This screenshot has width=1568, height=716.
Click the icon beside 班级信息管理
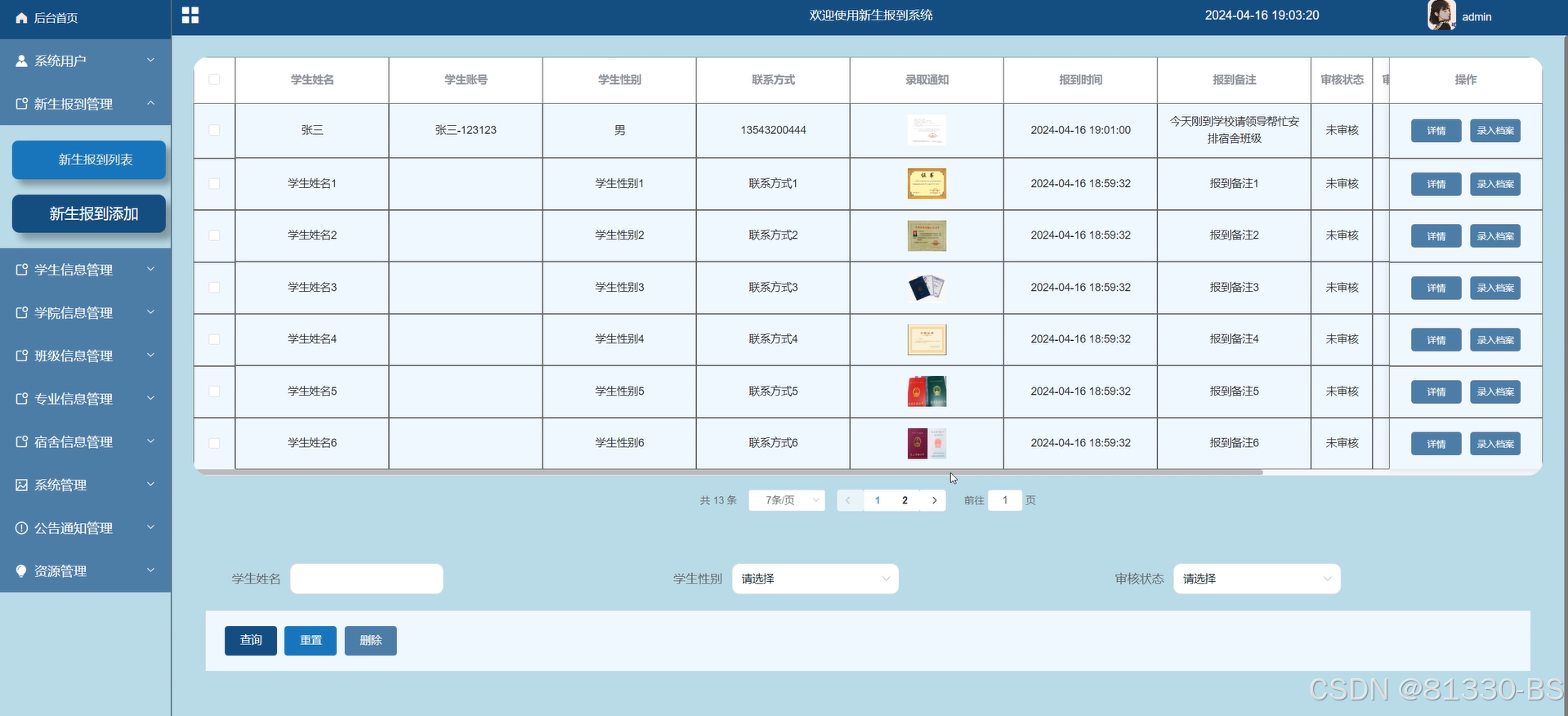pyautogui.click(x=21, y=356)
